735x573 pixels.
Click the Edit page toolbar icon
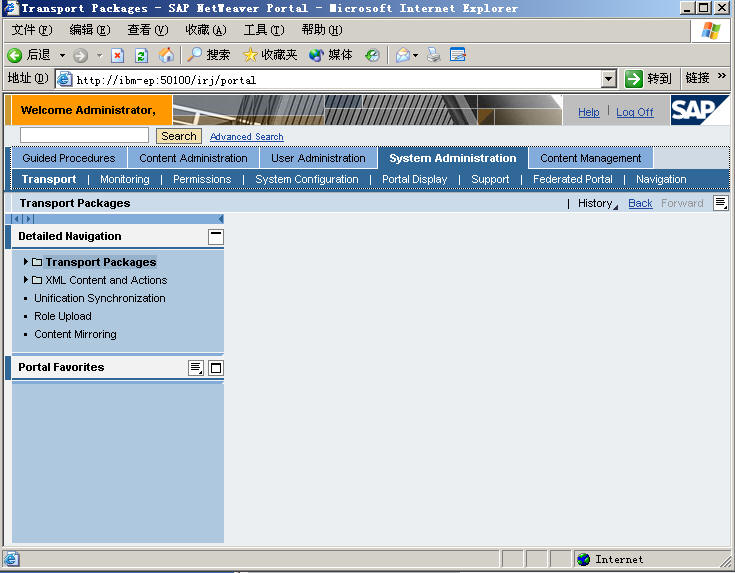point(458,55)
